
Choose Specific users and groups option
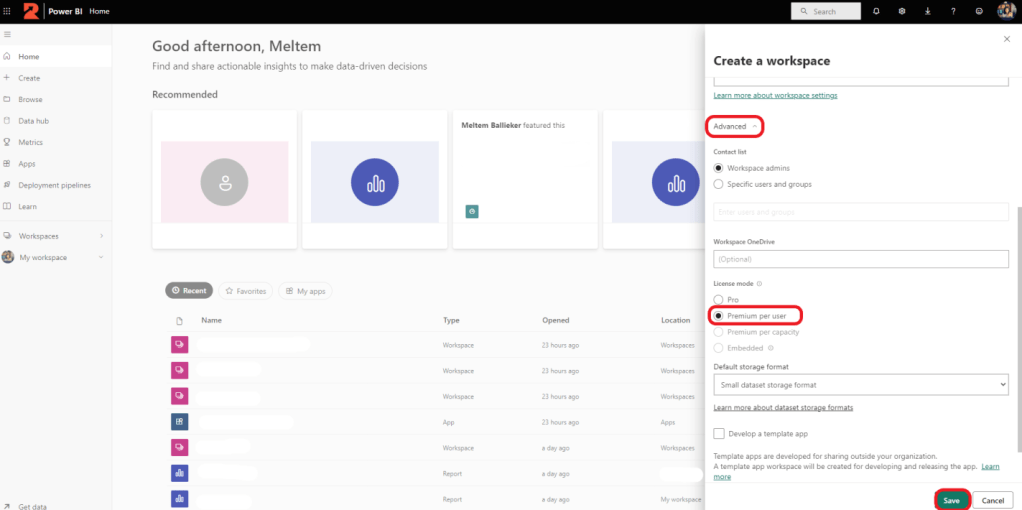718,184
